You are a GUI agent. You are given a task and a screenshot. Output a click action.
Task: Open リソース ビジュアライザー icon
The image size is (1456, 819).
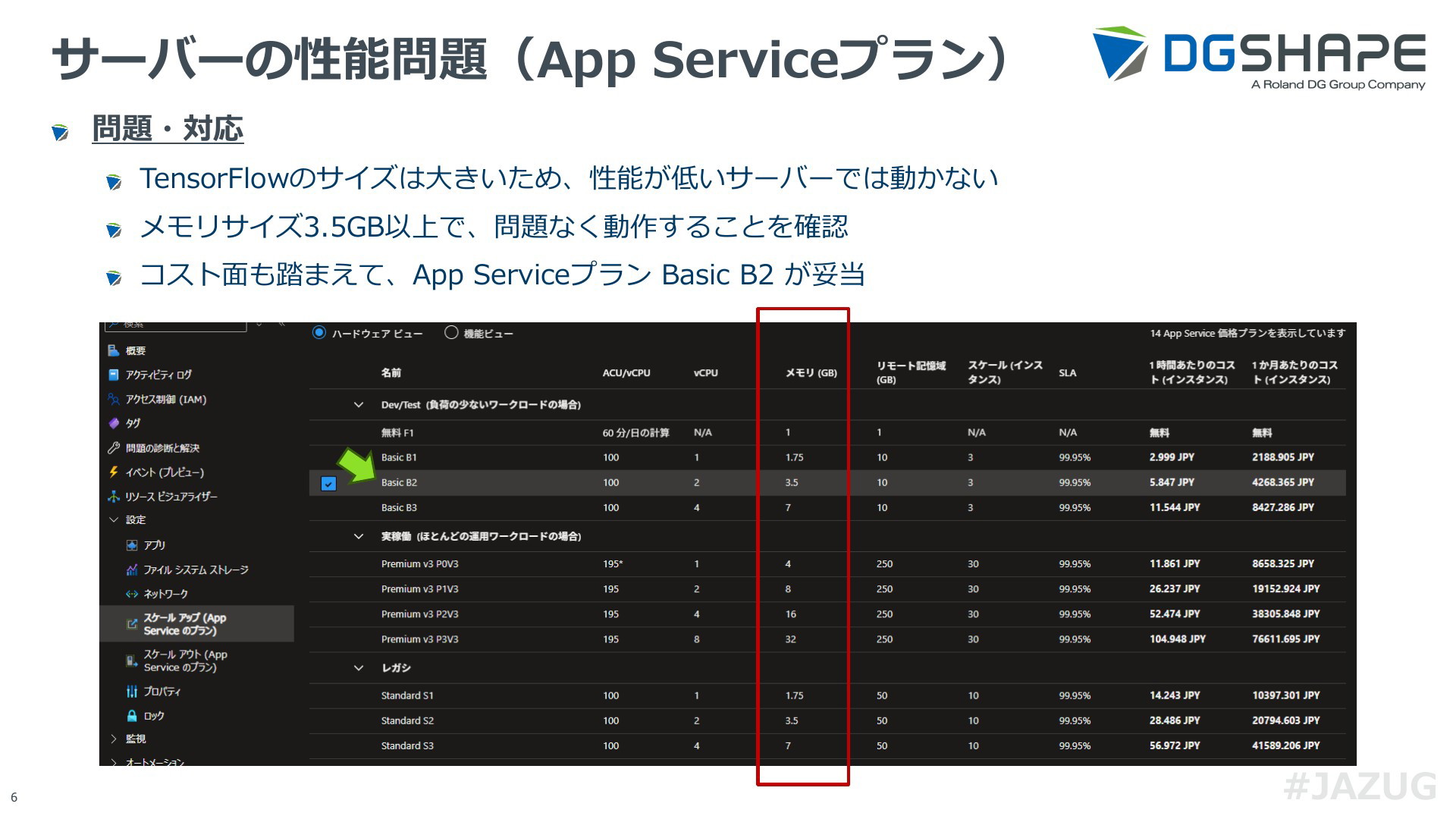pos(114,496)
